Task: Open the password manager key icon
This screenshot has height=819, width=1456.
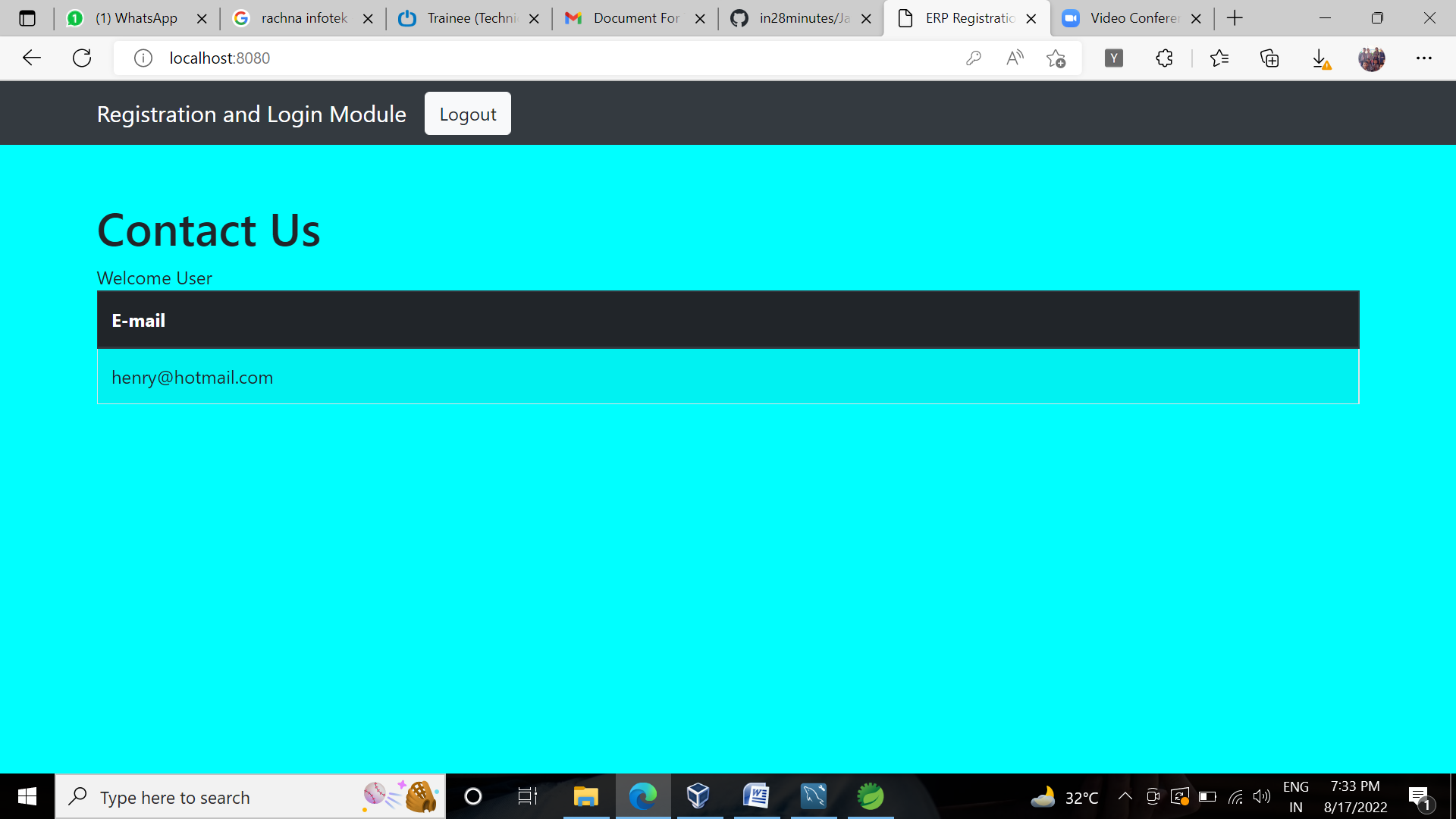Action: (974, 58)
